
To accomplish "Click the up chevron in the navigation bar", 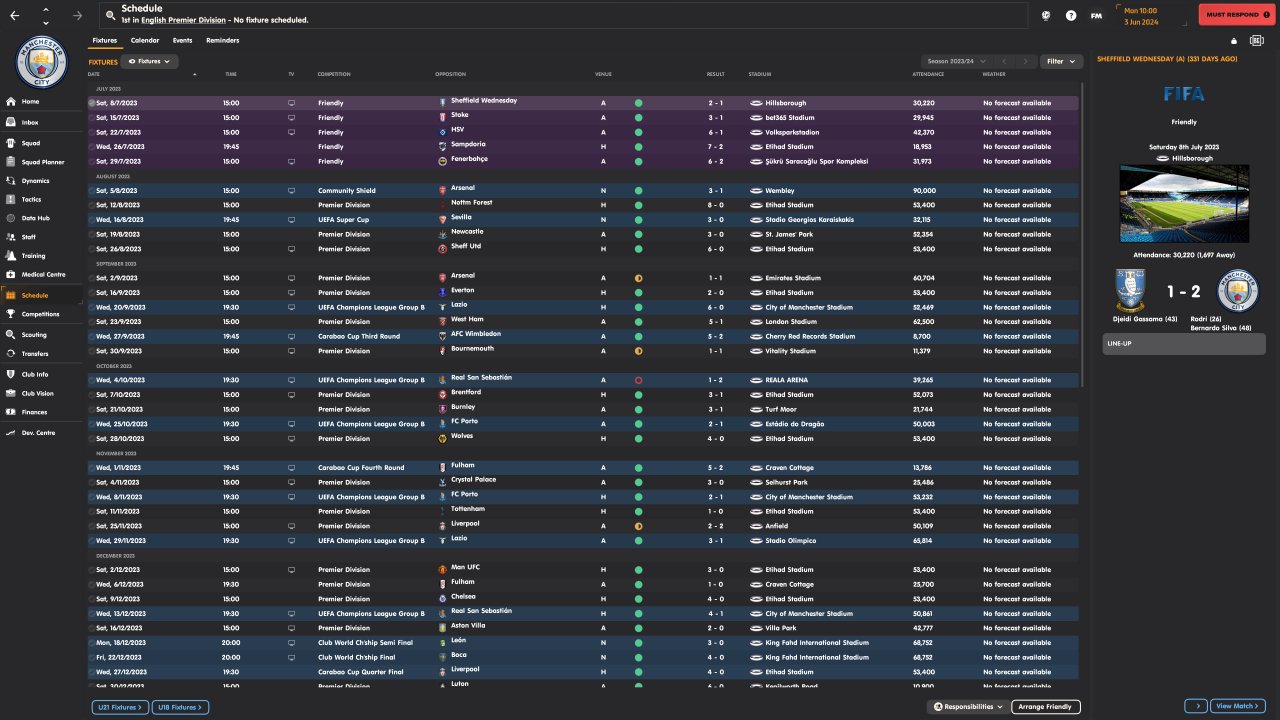I will point(46,10).
